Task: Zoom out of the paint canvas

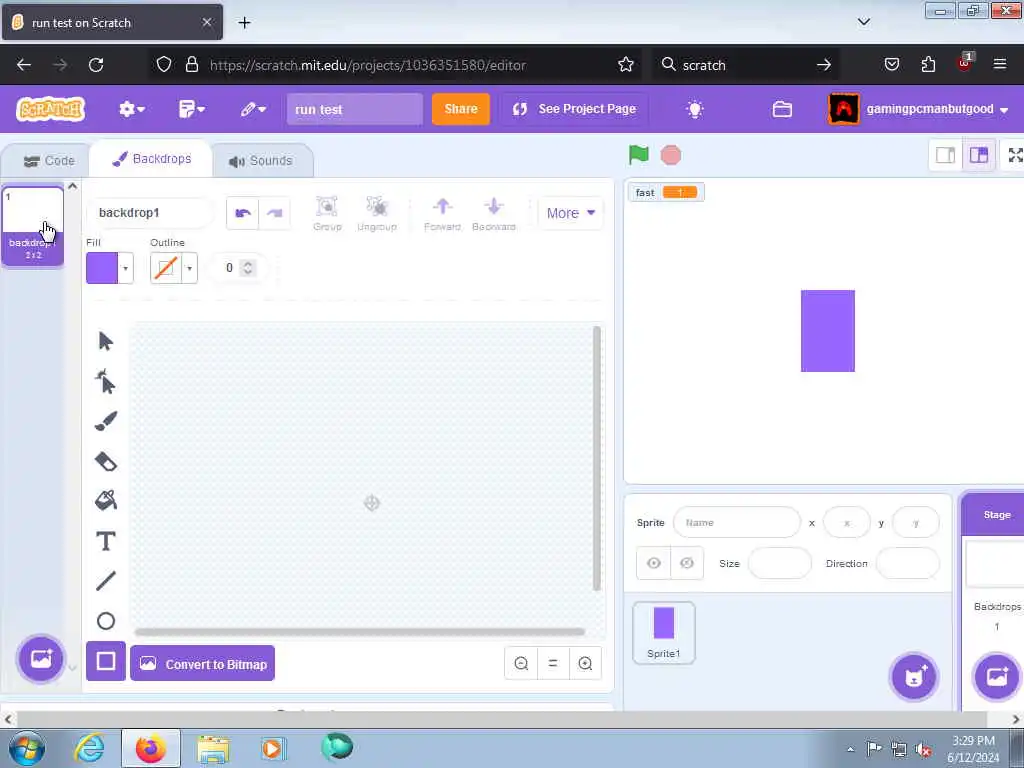Action: click(x=521, y=664)
